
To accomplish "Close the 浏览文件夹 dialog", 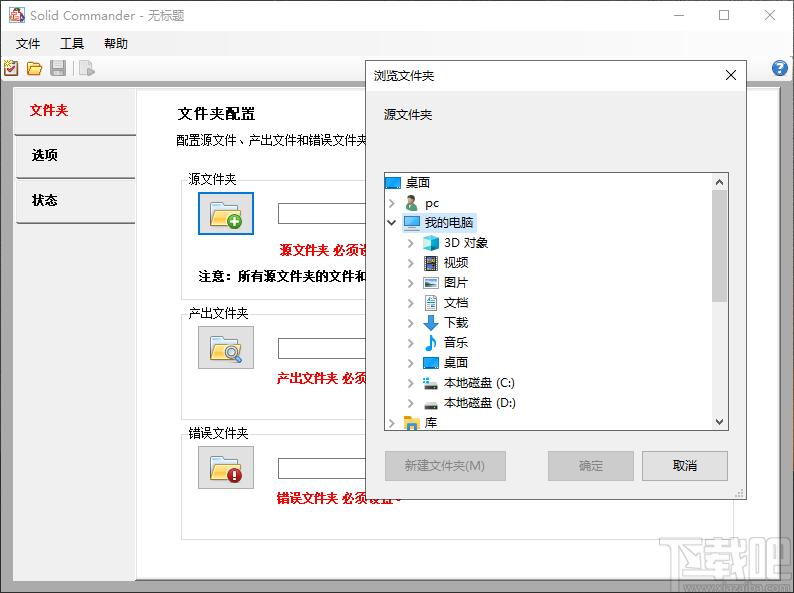I will pos(731,75).
